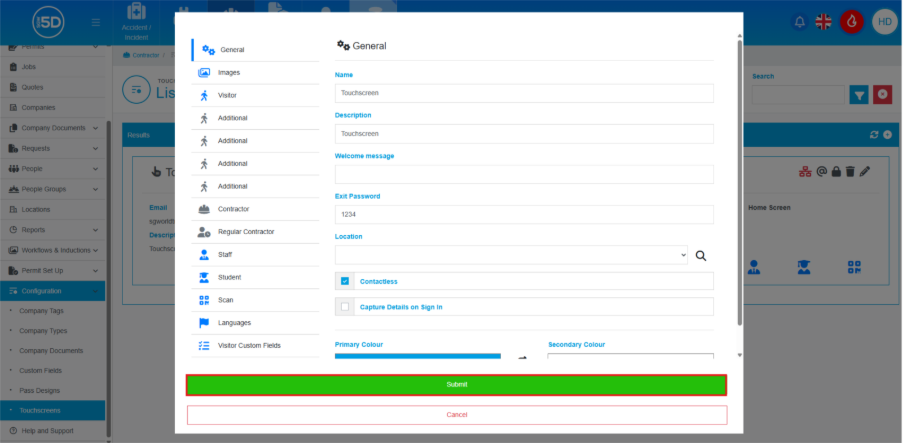903x444 pixels.
Task: Expand Reports sidebar menu
Action: point(53,230)
